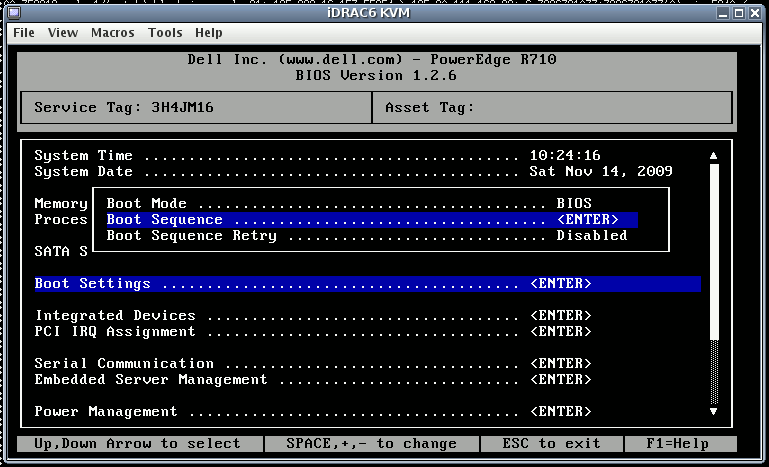The image size is (769, 467).
Task: Click <ENTER> next to Power Management
Action: 561,412
